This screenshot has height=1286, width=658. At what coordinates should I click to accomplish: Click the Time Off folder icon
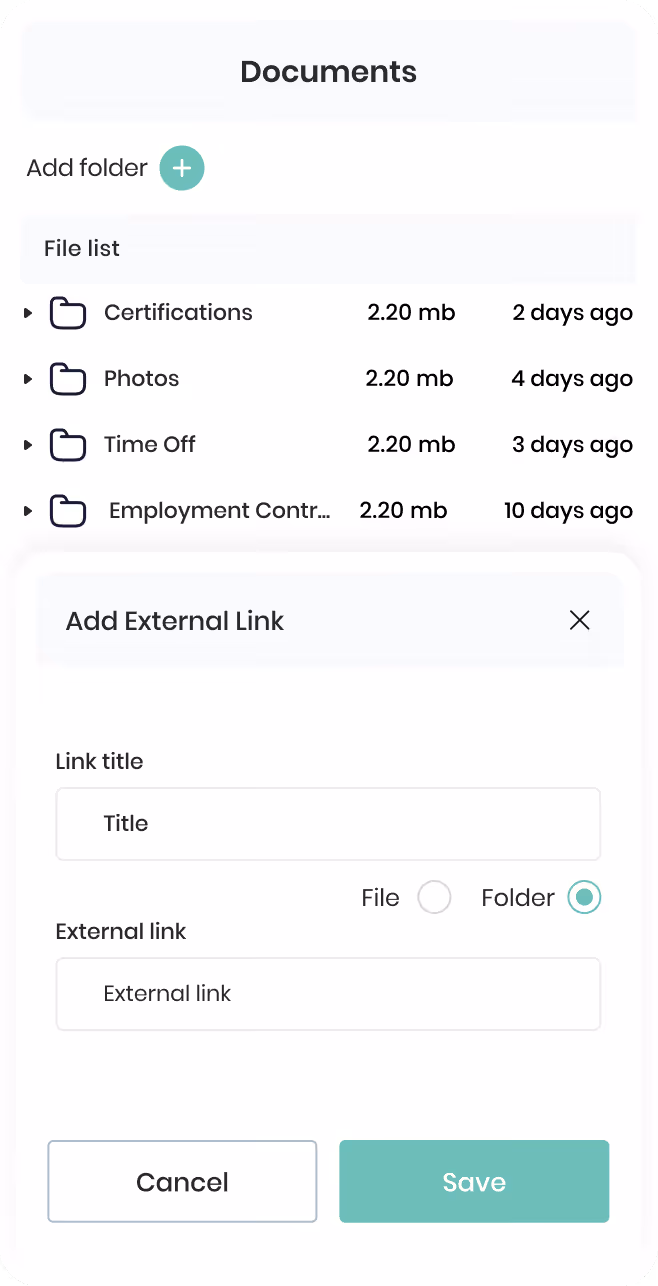68,445
